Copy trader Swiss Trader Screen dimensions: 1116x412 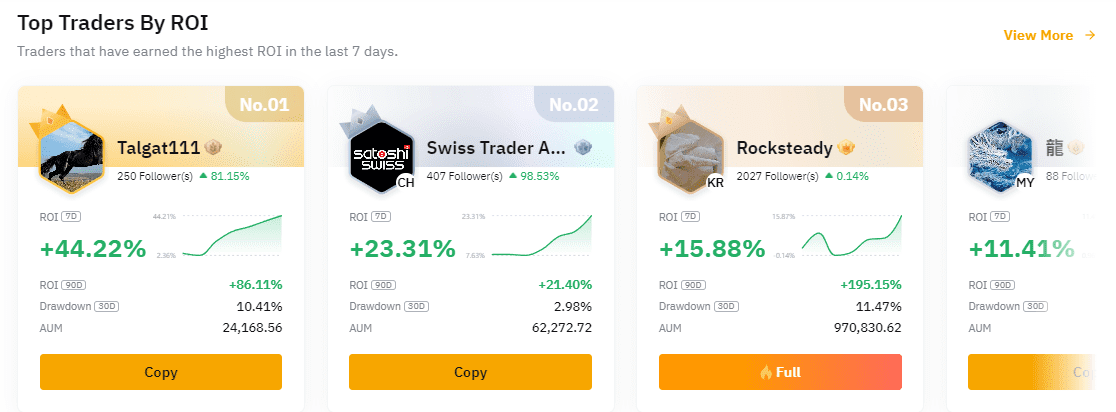click(x=470, y=372)
